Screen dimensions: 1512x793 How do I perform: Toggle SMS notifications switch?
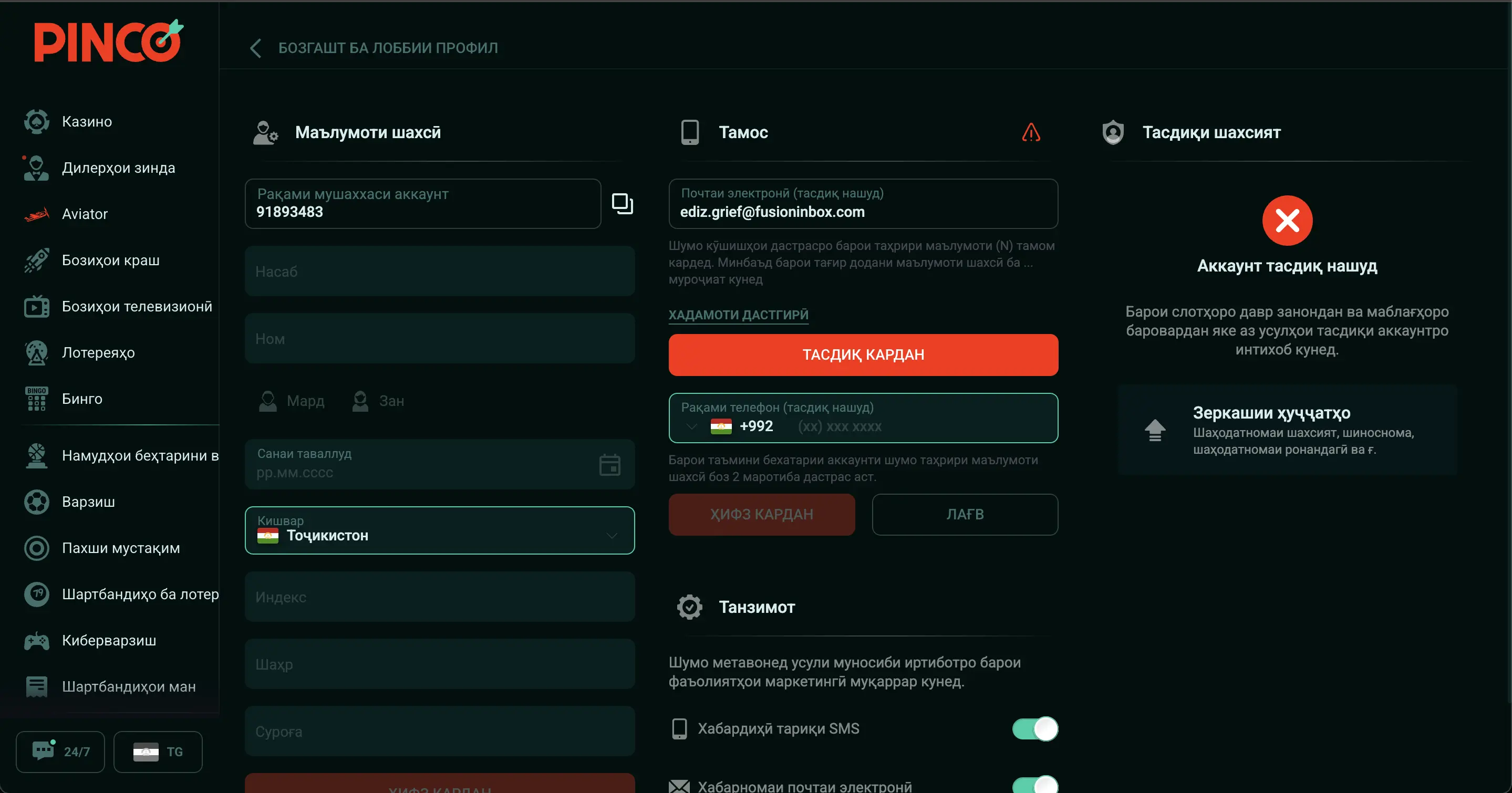tap(1035, 728)
